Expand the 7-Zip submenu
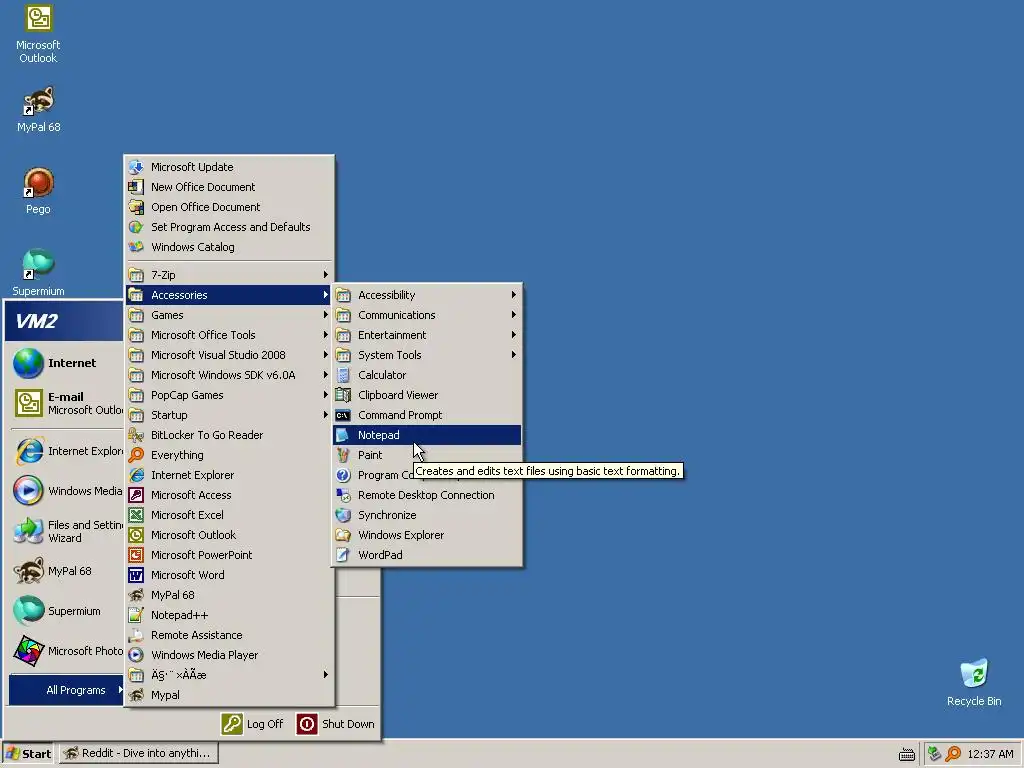Image resolution: width=1024 pixels, height=768 pixels. tap(229, 275)
